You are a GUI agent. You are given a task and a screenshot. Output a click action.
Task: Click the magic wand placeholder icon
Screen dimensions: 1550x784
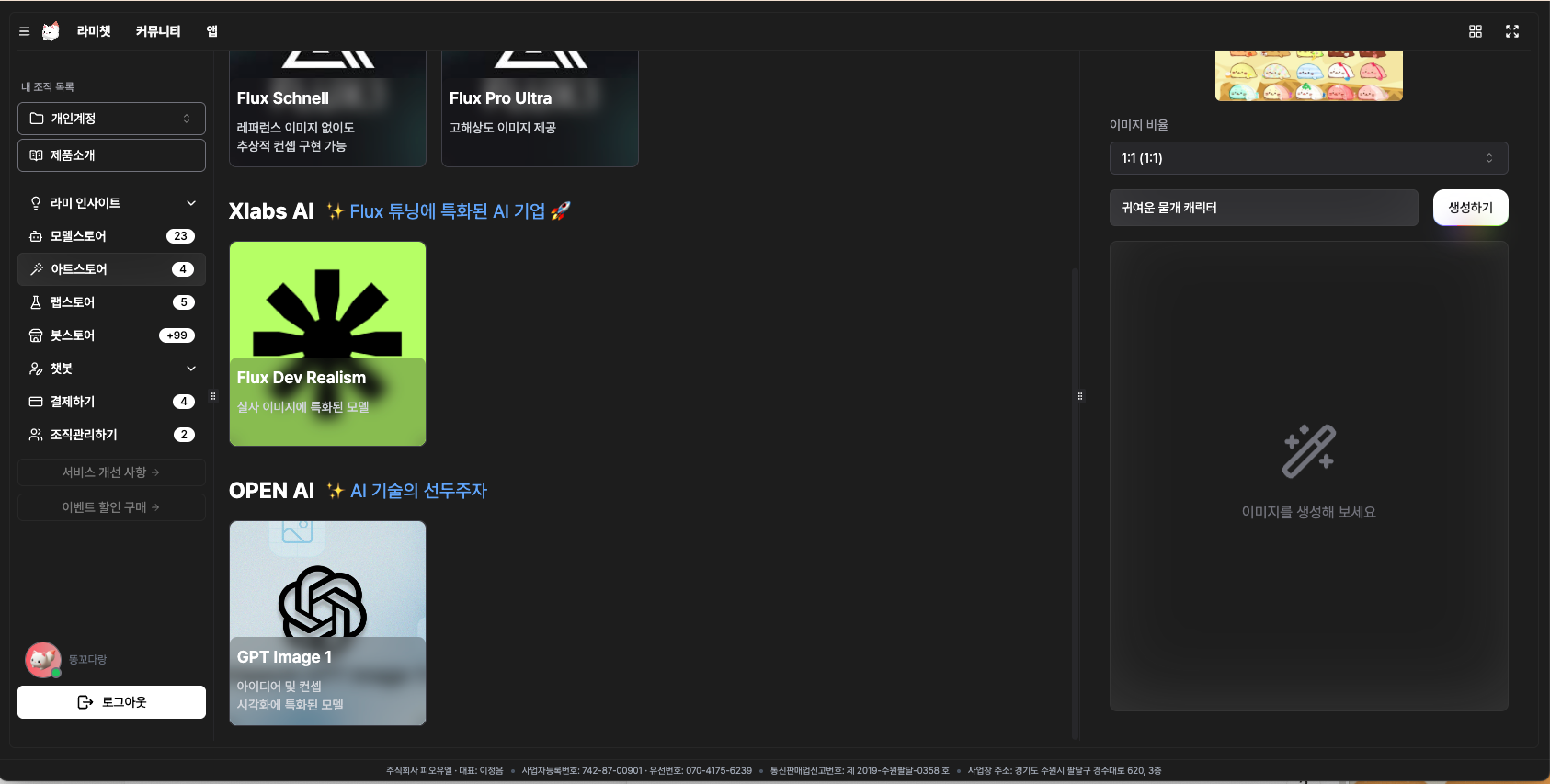(x=1309, y=451)
